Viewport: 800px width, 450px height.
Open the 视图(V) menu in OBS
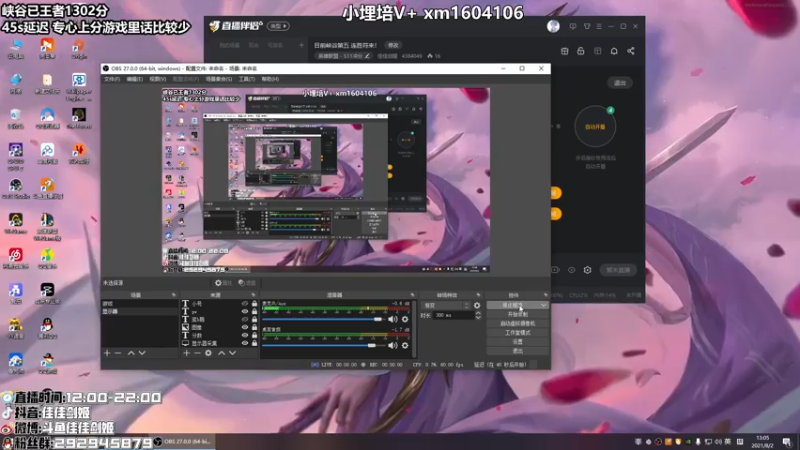click(x=158, y=79)
